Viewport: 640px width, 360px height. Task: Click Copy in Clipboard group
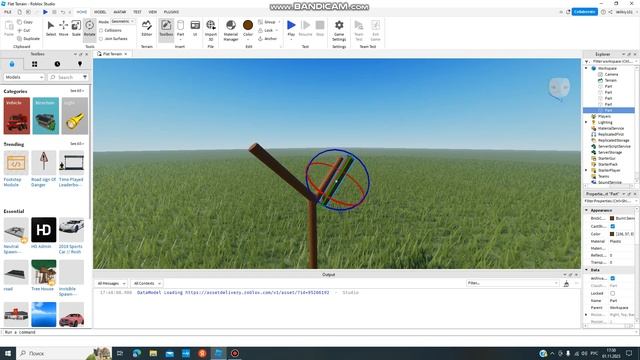tap(25, 22)
